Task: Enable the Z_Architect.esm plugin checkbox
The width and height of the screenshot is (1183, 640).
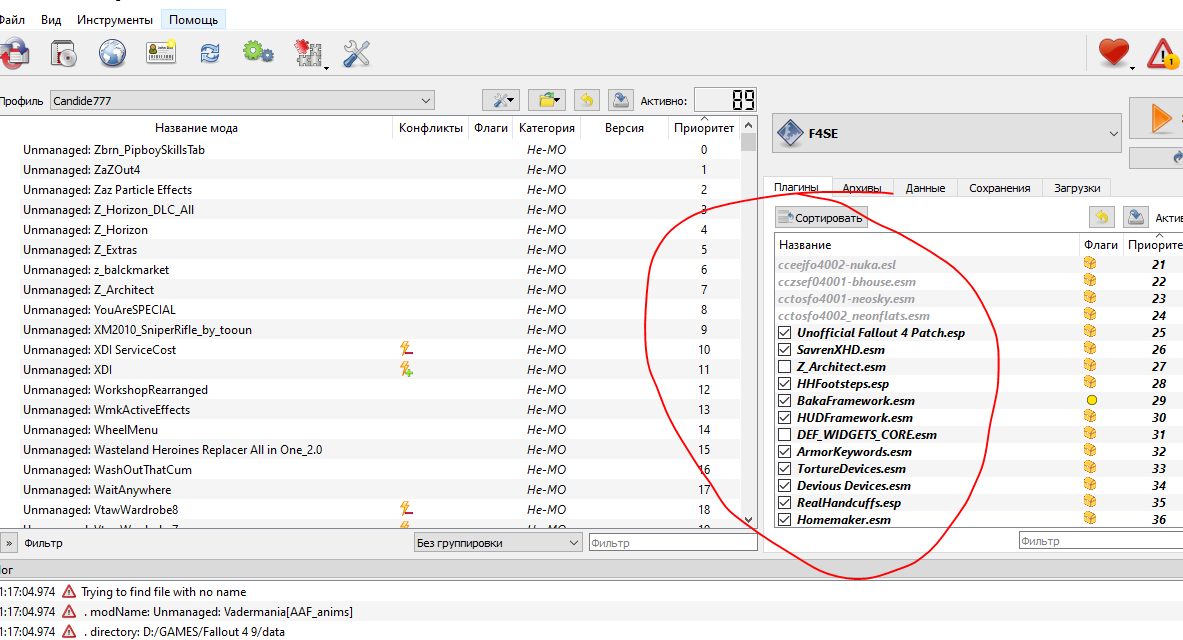Action: [785, 367]
